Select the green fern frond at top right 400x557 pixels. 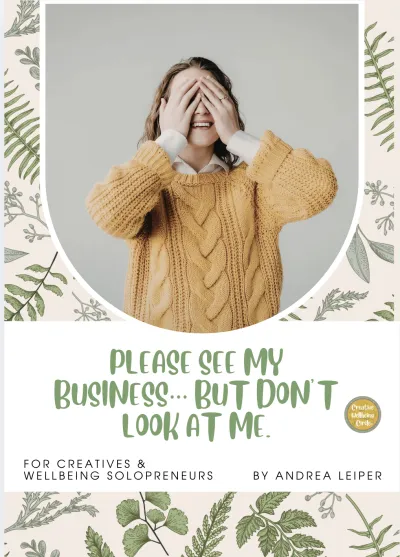(x=379, y=83)
